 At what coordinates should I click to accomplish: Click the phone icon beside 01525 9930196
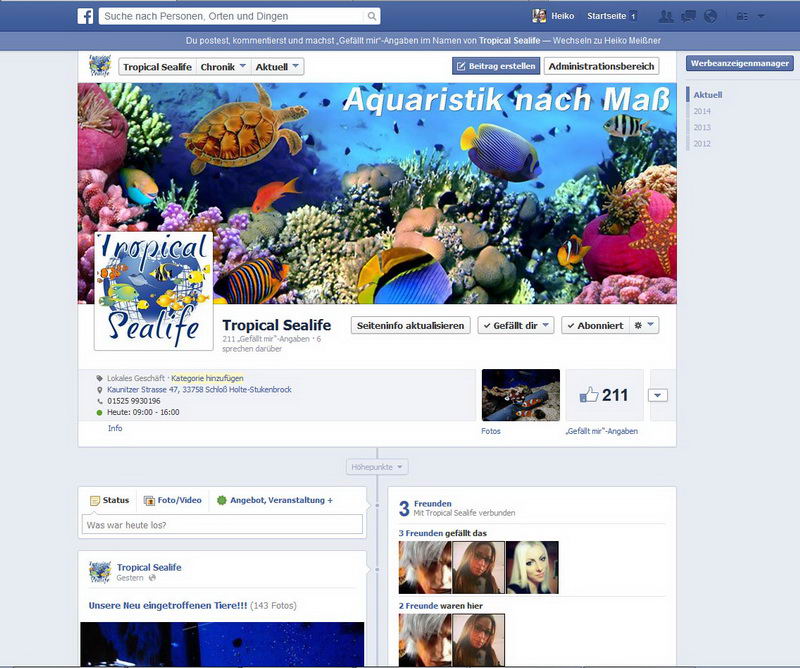[x=99, y=401]
